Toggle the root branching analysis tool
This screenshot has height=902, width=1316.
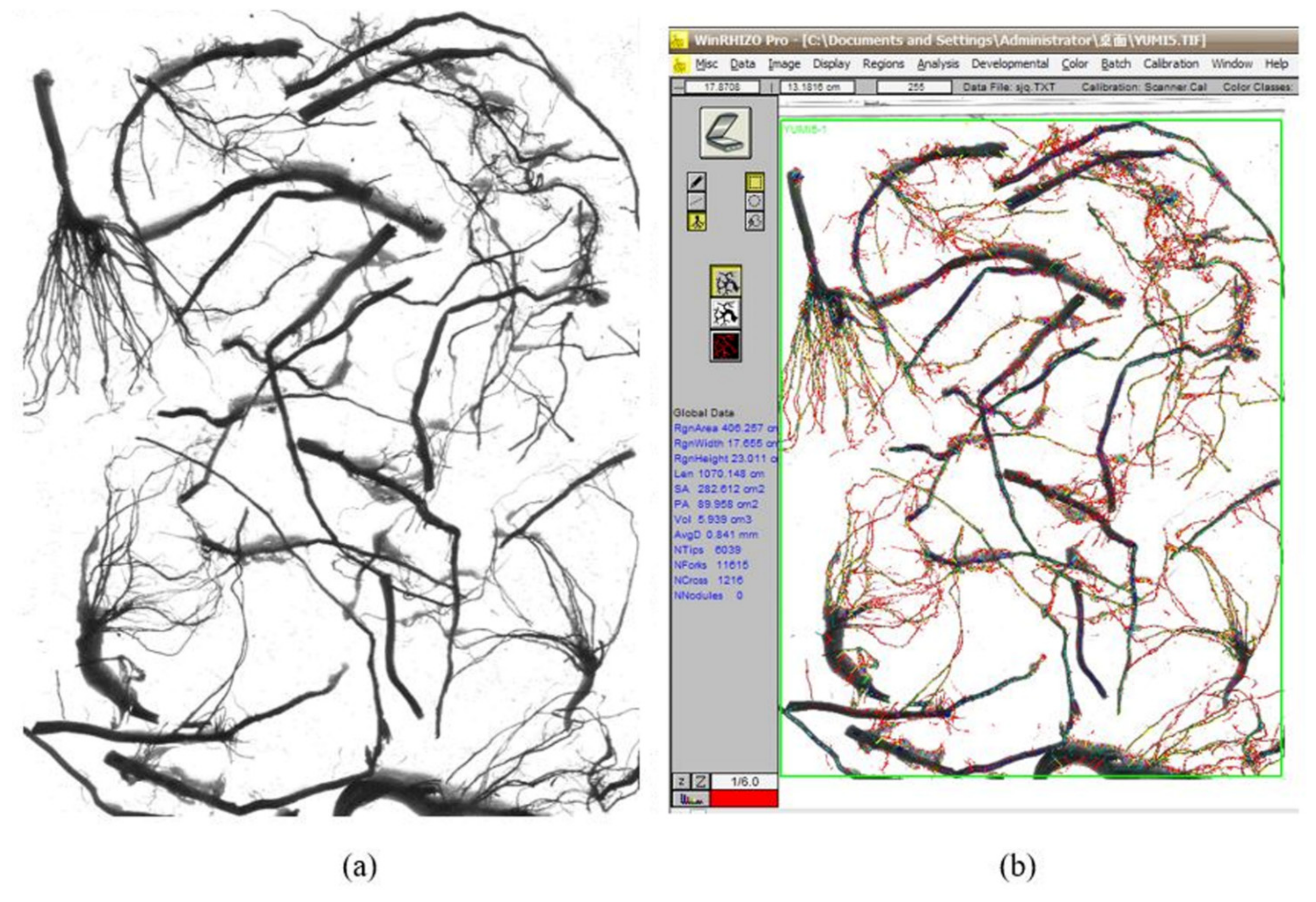(x=697, y=221)
